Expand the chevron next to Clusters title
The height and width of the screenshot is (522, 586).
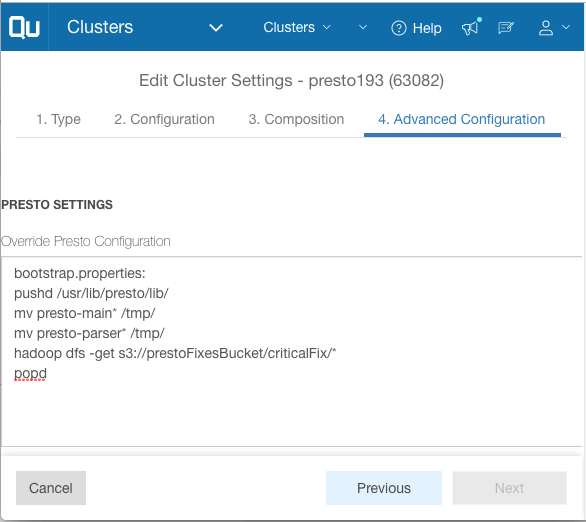(x=216, y=28)
